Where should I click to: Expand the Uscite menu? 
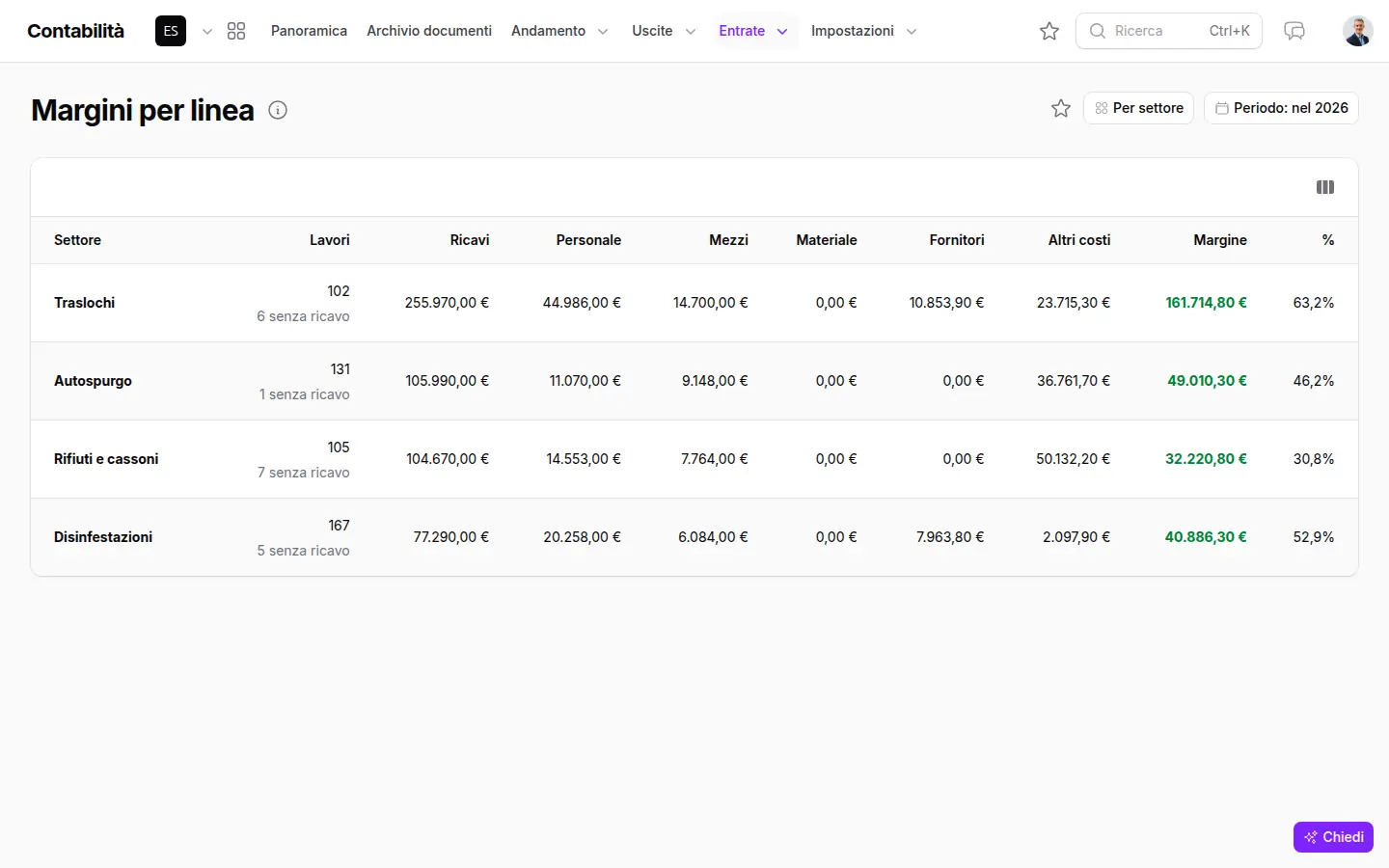tap(664, 31)
